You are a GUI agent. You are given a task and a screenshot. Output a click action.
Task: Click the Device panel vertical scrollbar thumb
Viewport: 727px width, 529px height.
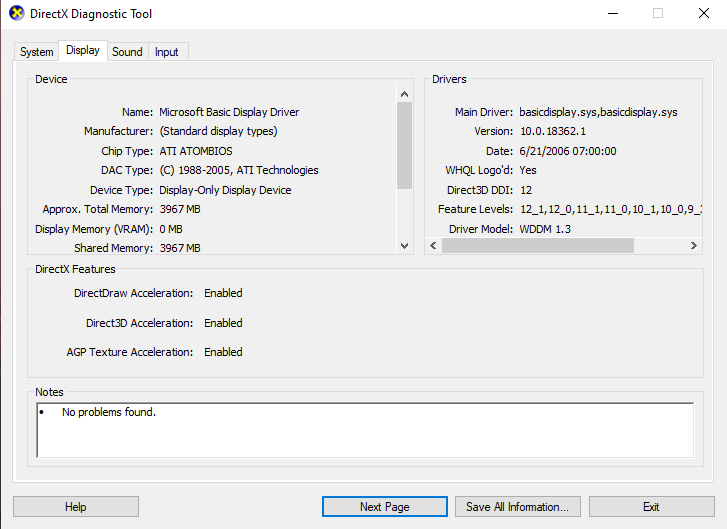tap(404, 146)
